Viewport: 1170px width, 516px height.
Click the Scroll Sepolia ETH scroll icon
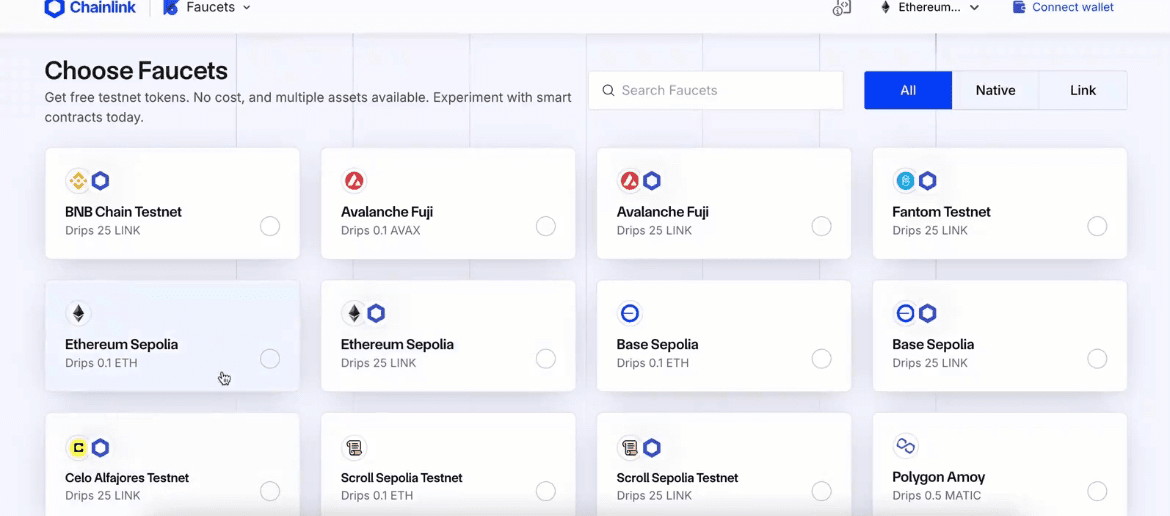coord(354,447)
